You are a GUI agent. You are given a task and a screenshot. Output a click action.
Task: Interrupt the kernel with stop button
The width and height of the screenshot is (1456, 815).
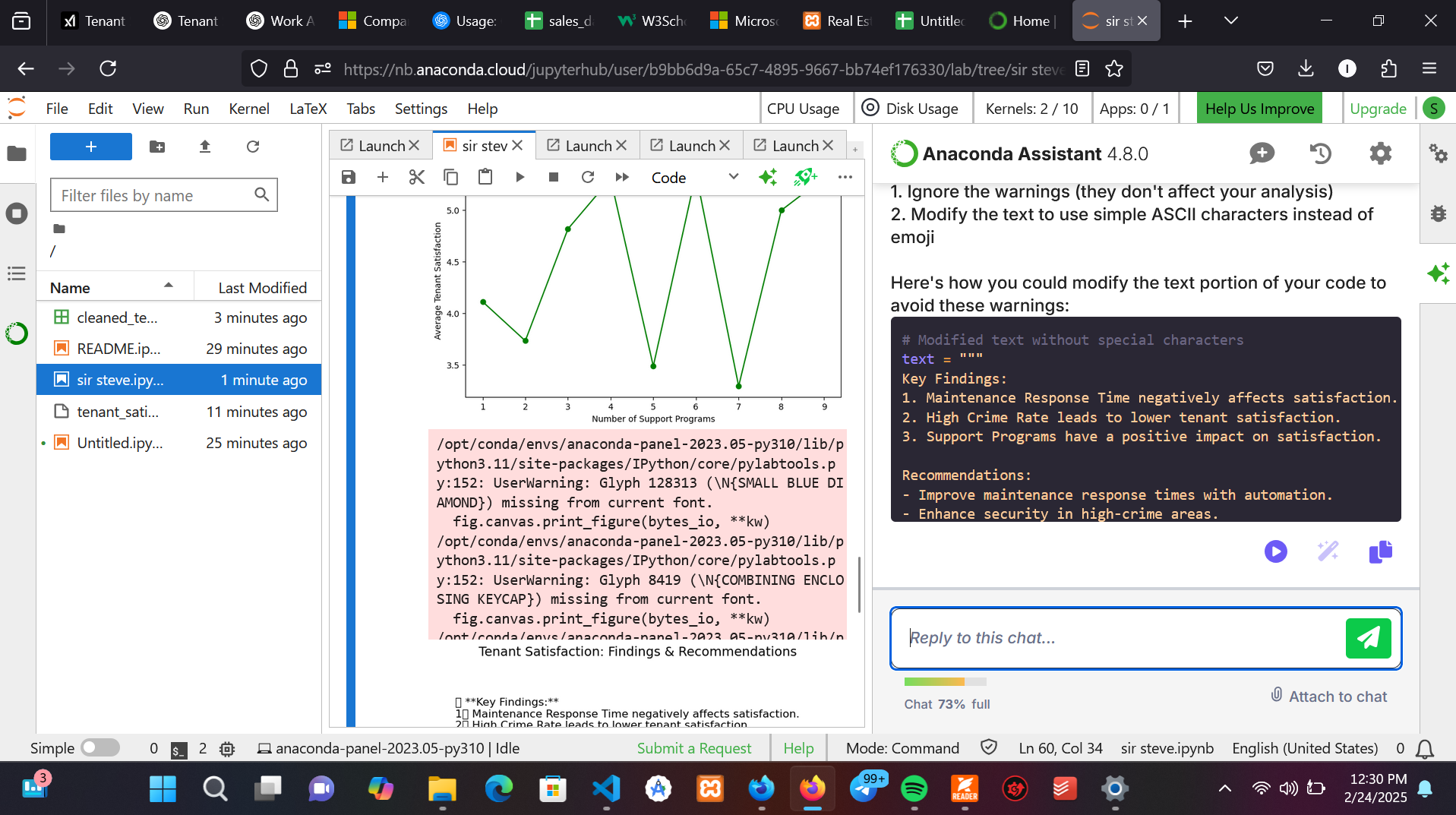[554, 177]
